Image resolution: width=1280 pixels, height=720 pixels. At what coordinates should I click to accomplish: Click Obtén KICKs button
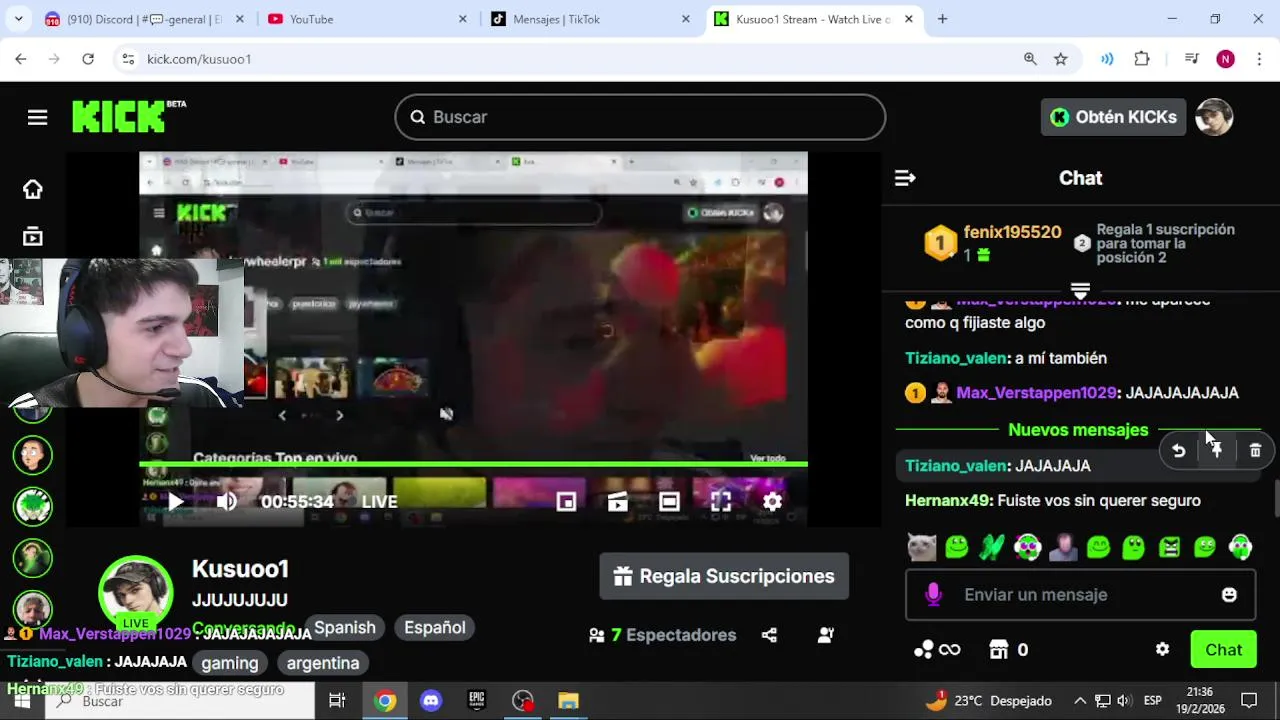(1113, 117)
